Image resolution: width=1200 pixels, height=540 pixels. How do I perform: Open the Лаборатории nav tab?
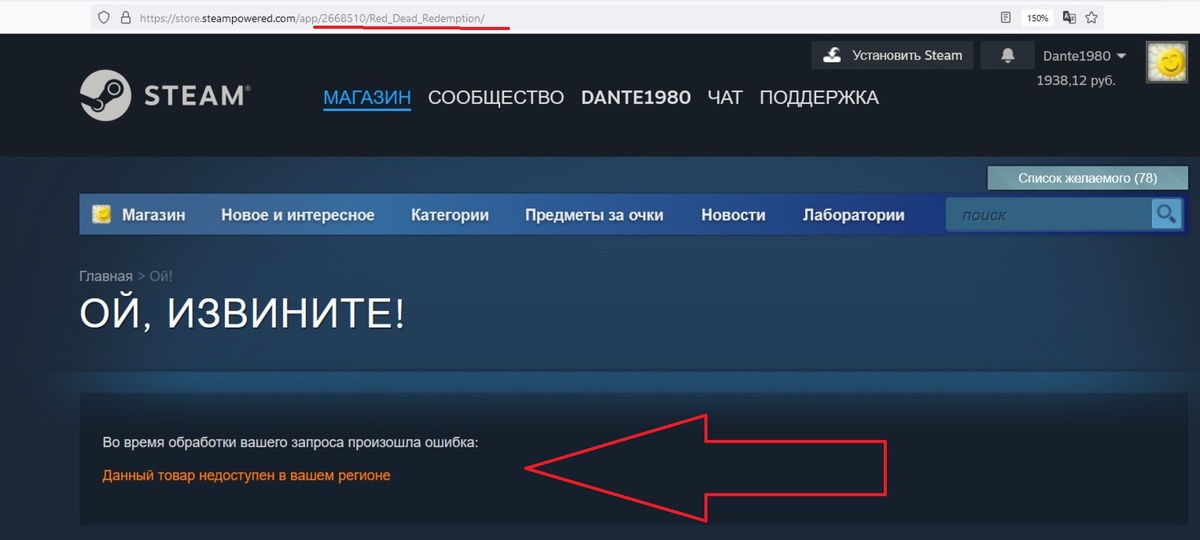point(854,215)
